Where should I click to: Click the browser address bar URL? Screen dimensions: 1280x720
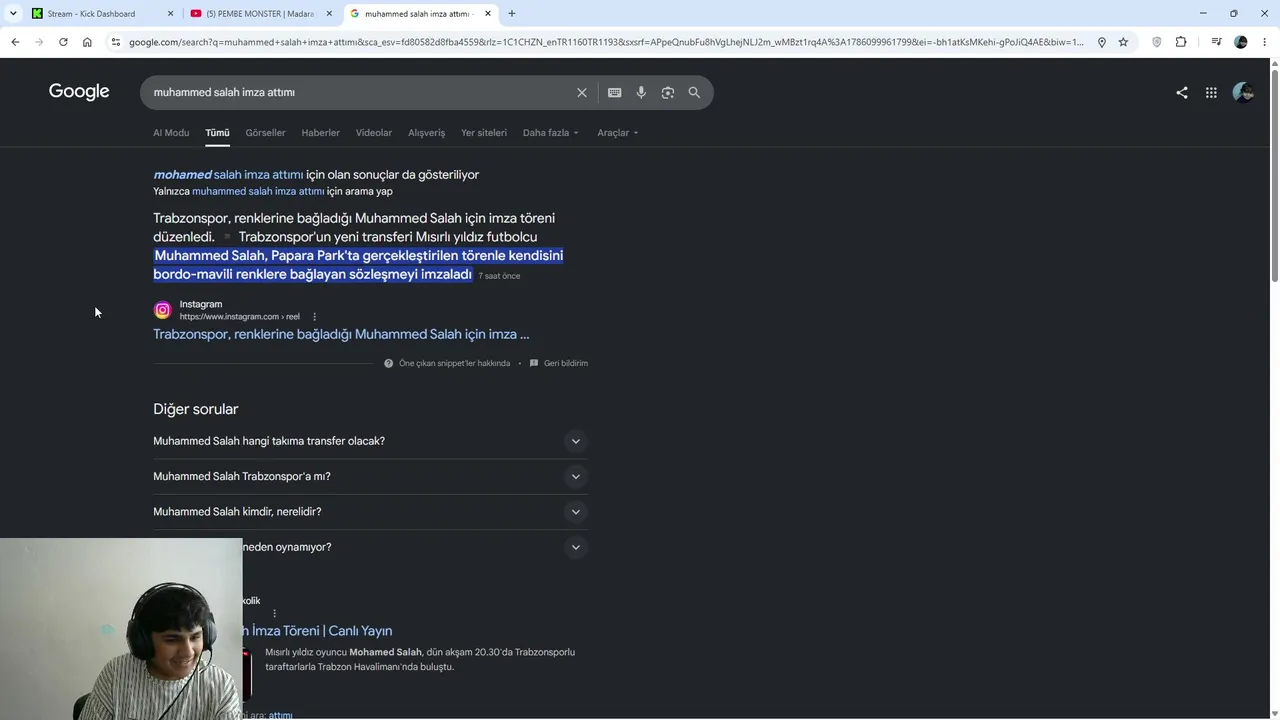606,42
